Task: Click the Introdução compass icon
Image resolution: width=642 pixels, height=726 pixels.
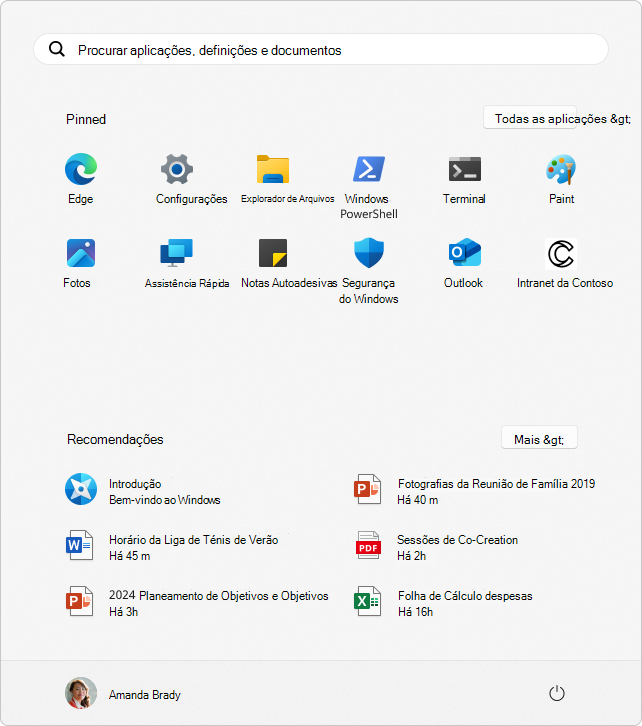Action: (81, 489)
